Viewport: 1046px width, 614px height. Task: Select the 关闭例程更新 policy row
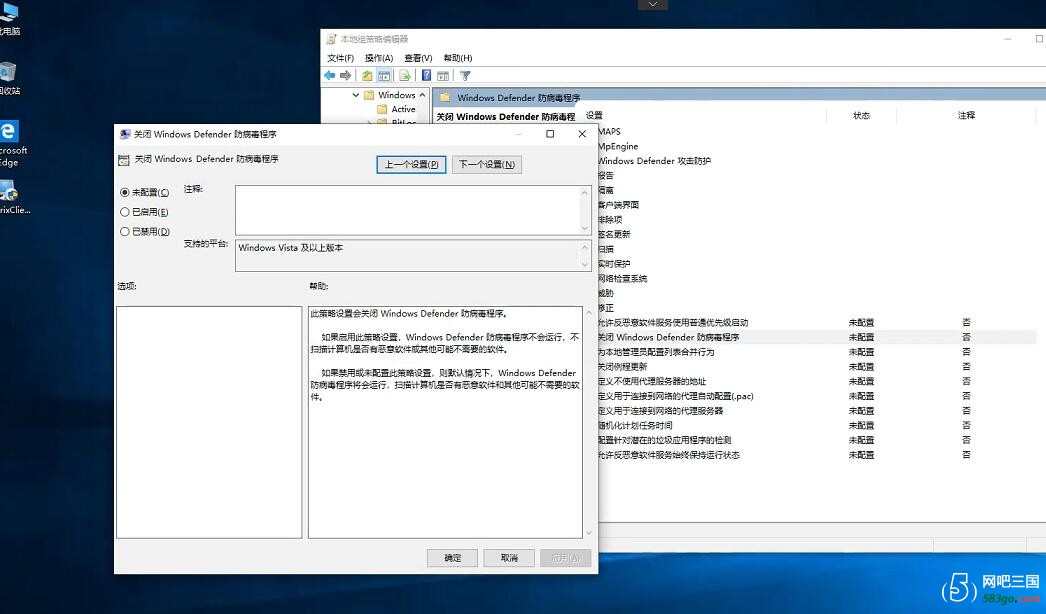coord(817,366)
